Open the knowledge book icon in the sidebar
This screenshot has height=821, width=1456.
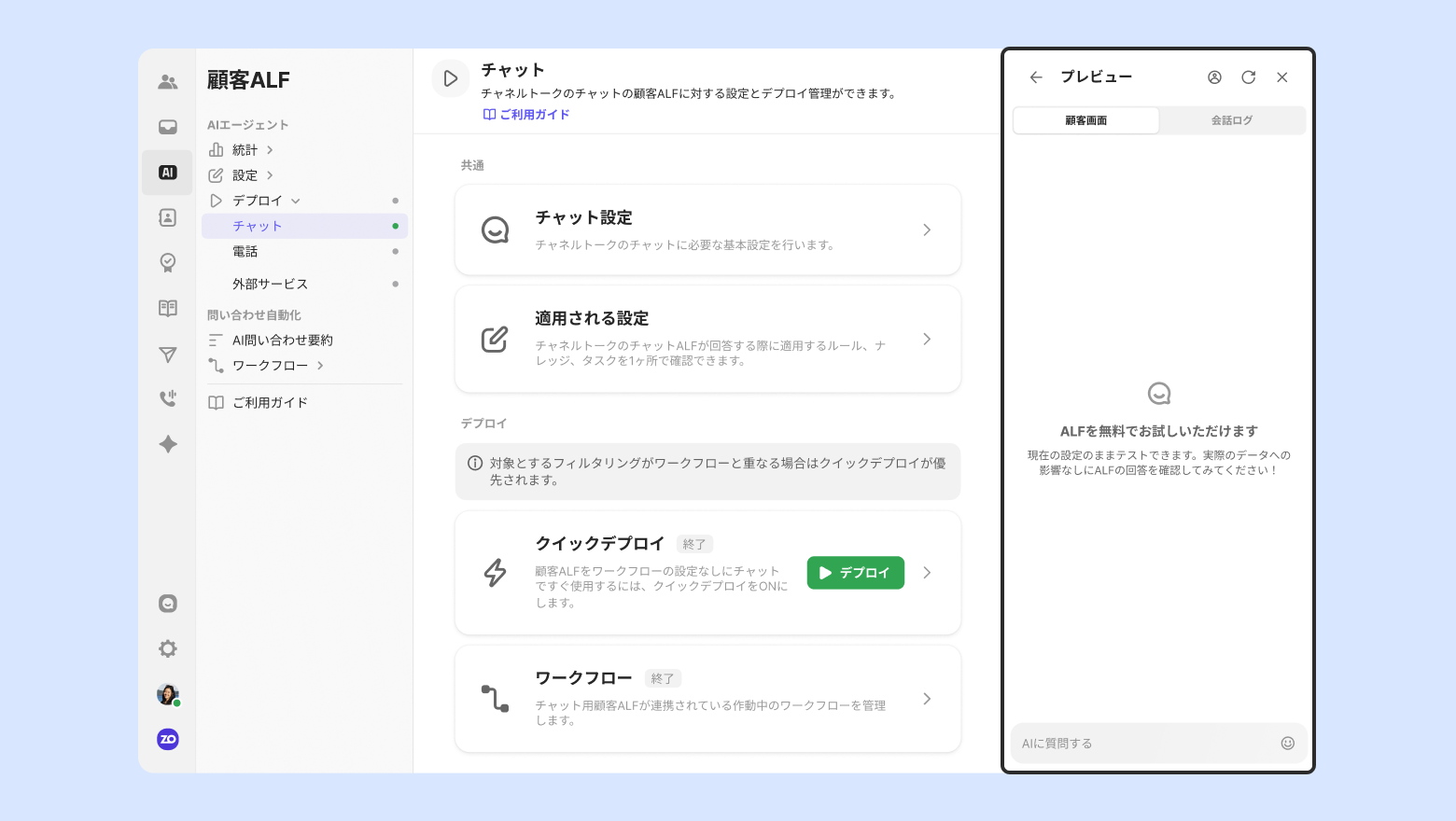168,308
